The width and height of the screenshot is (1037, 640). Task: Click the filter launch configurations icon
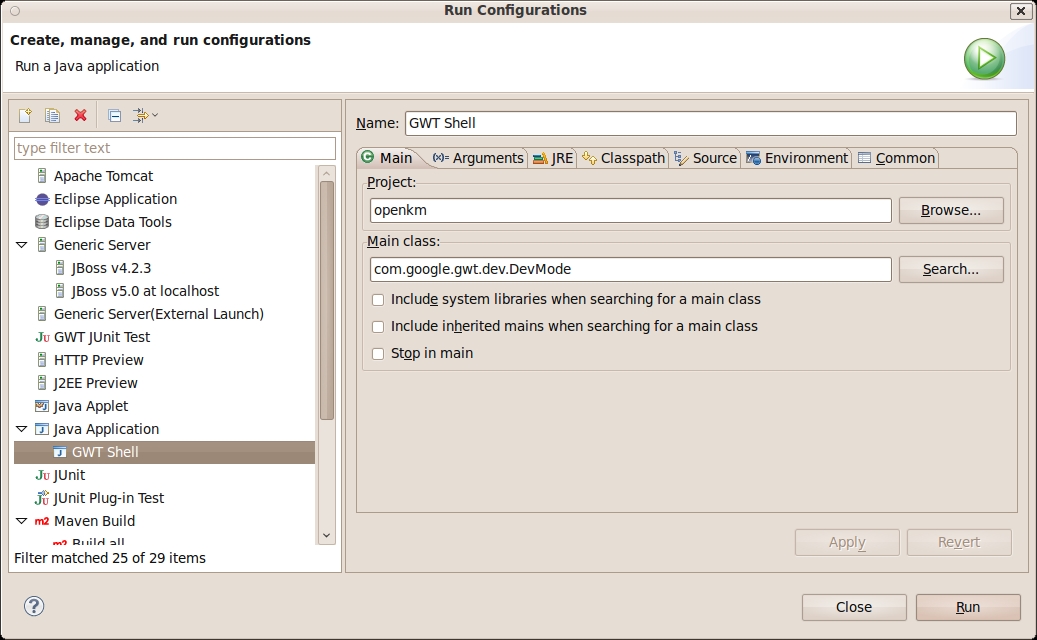pyautogui.click(x=140, y=116)
